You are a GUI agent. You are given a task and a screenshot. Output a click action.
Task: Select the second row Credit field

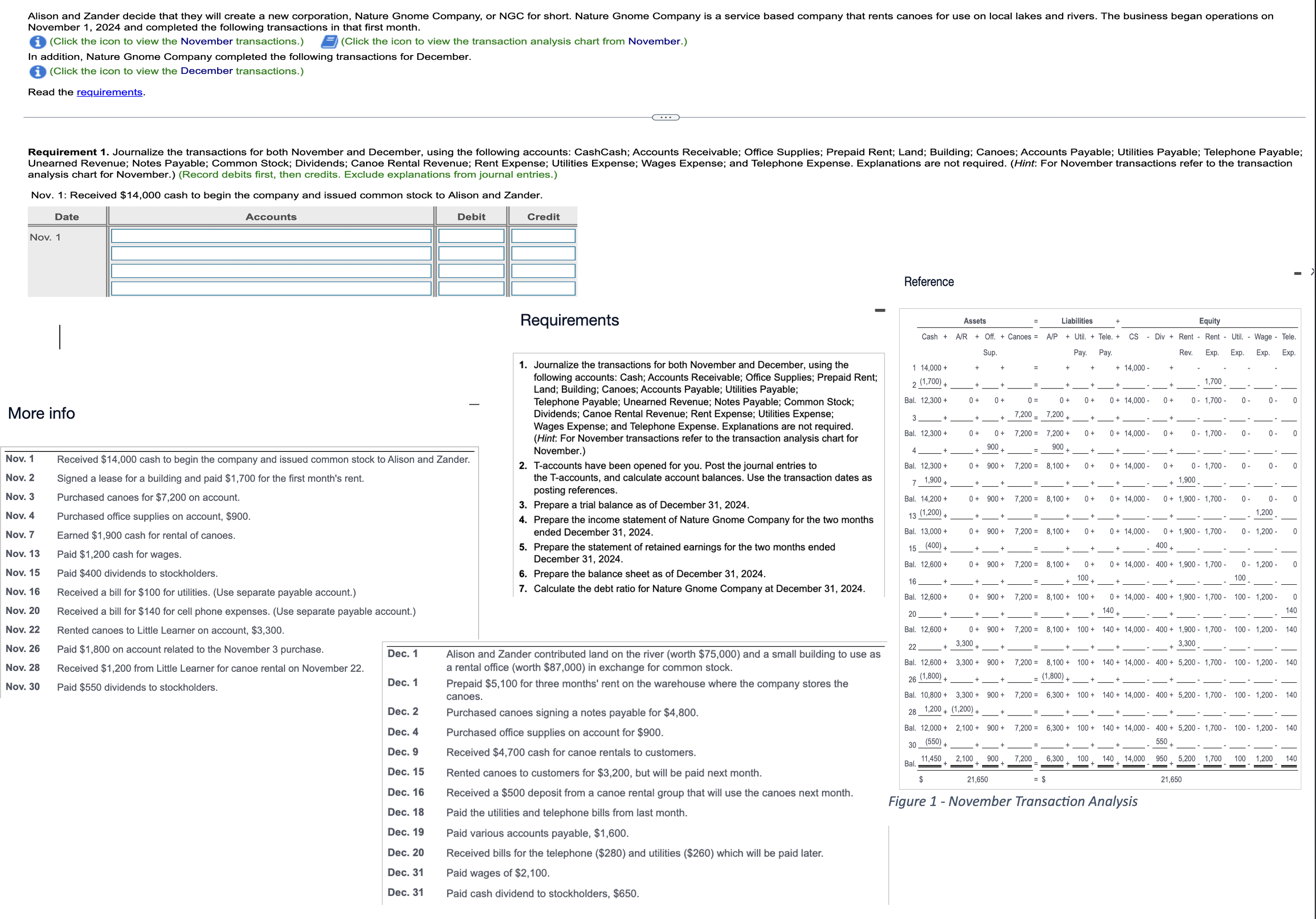tap(543, 254)
